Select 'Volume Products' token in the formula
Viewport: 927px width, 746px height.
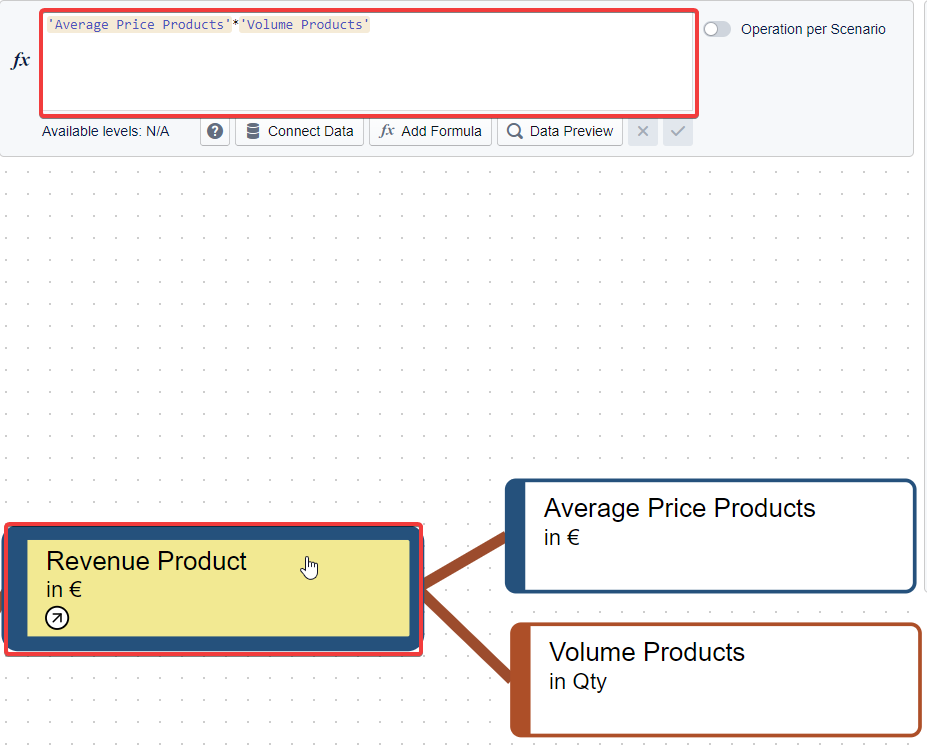[x=305, y=25]
